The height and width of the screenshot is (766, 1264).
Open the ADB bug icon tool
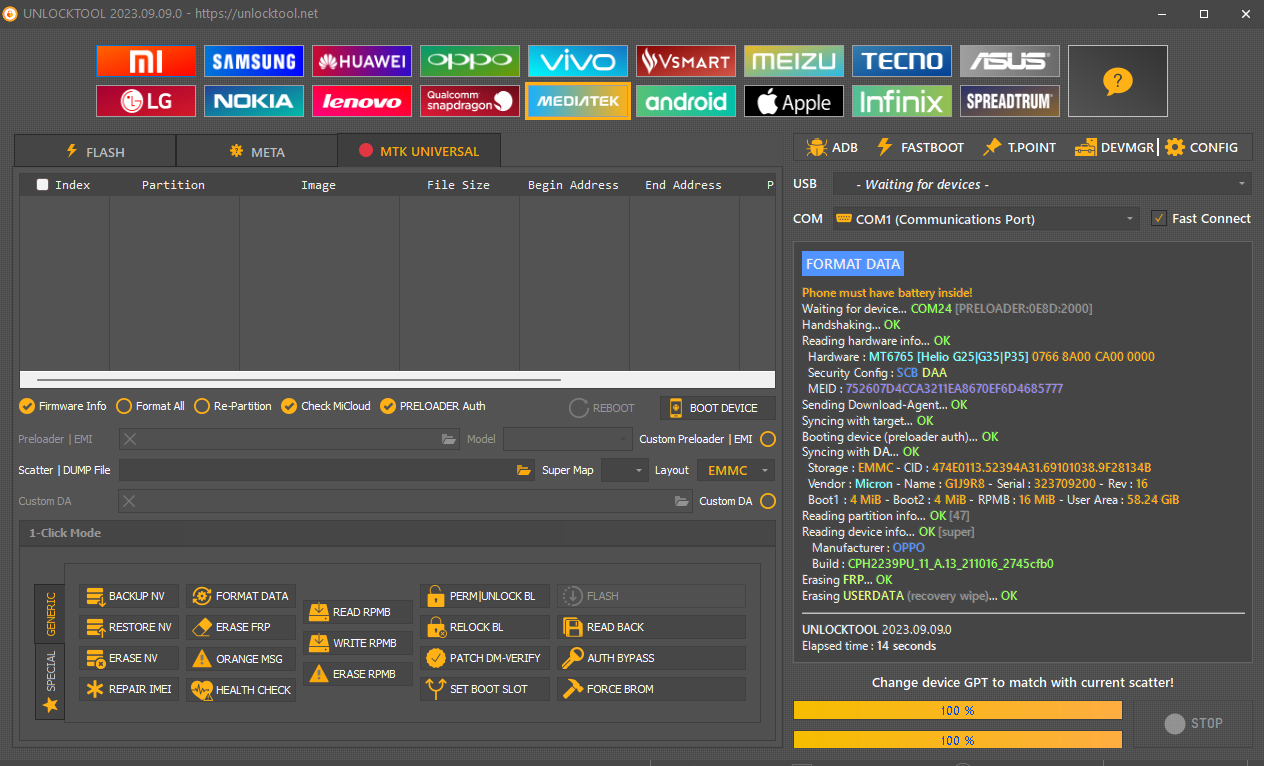pos(831,147)
